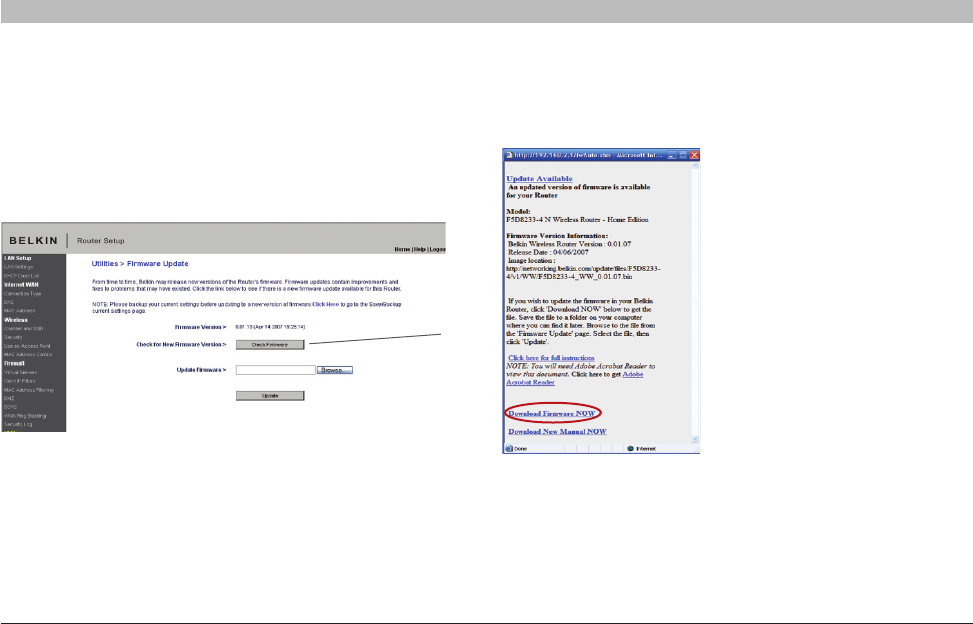Open MAC Address under Internet WAN

[20, 311]
